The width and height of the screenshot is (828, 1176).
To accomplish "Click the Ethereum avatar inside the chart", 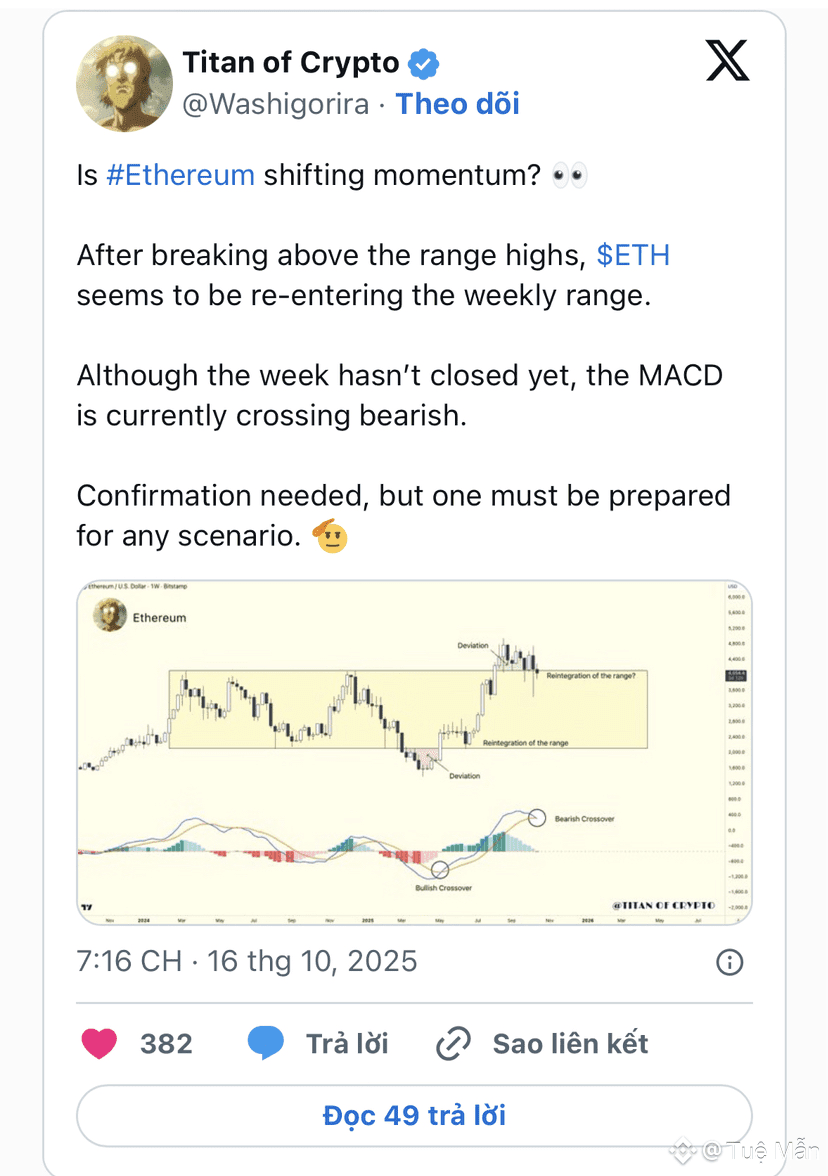I will pos(108,617).
